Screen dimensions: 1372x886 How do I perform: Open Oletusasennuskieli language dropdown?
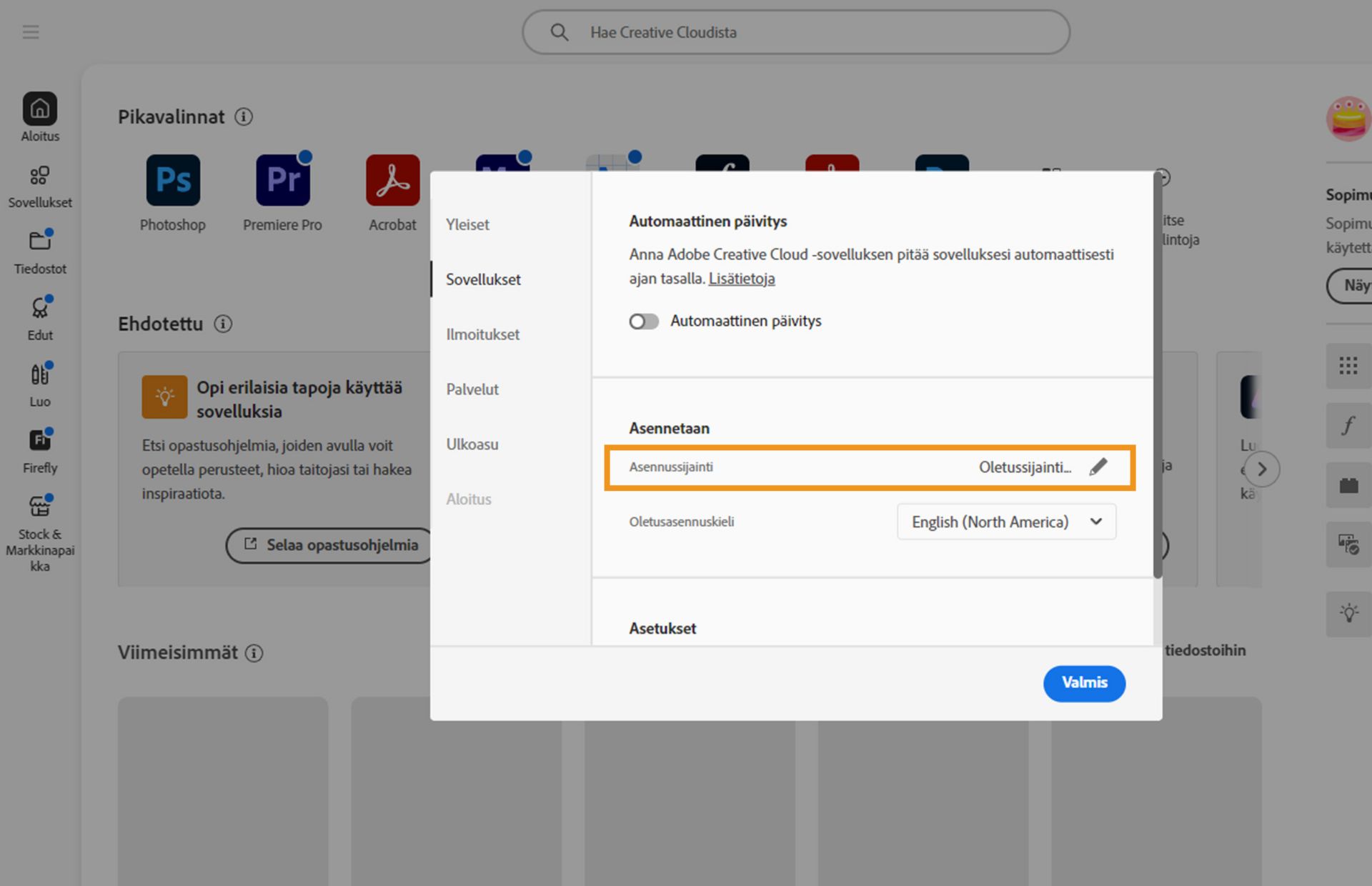coord(1006,522)
